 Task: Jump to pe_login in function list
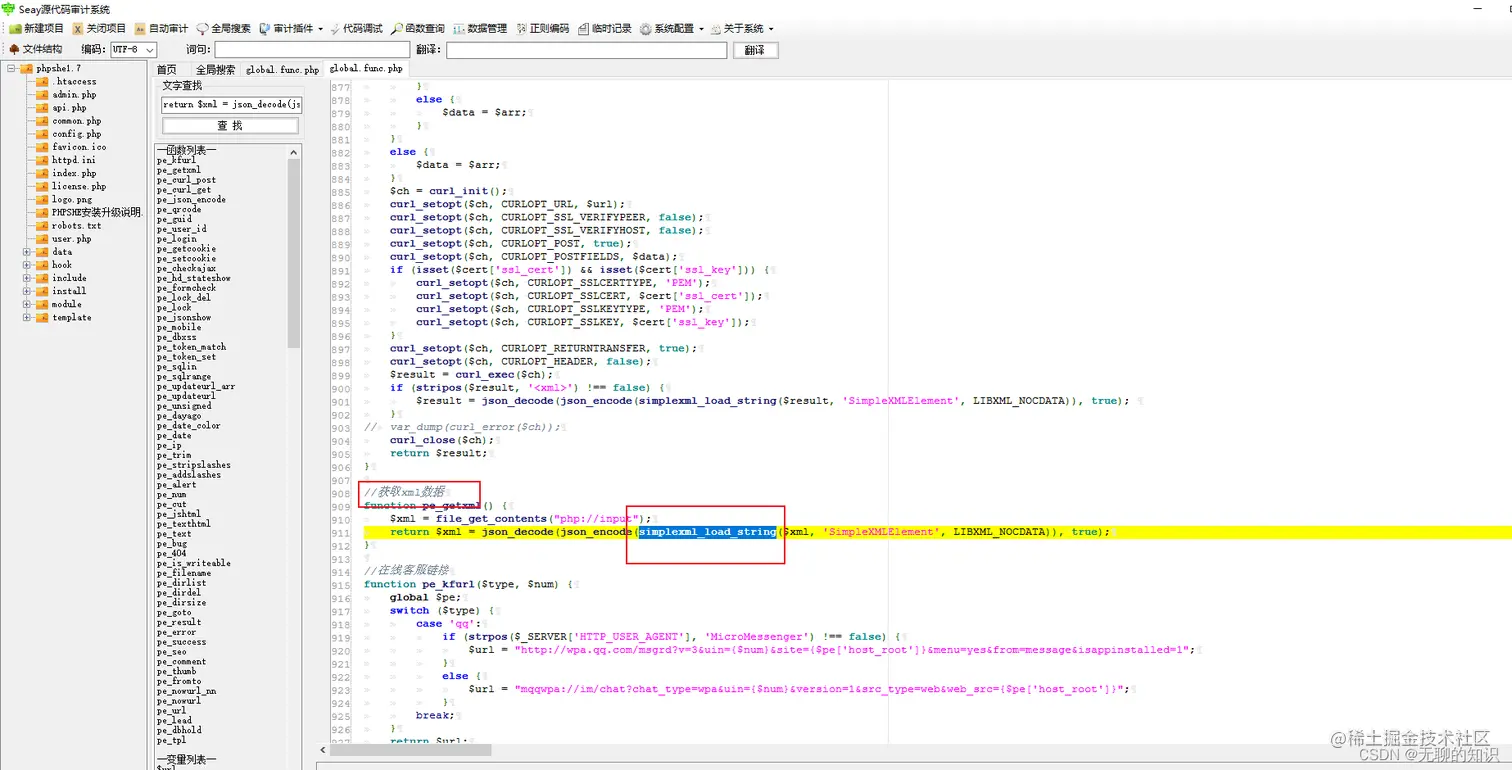pos(177,239)
